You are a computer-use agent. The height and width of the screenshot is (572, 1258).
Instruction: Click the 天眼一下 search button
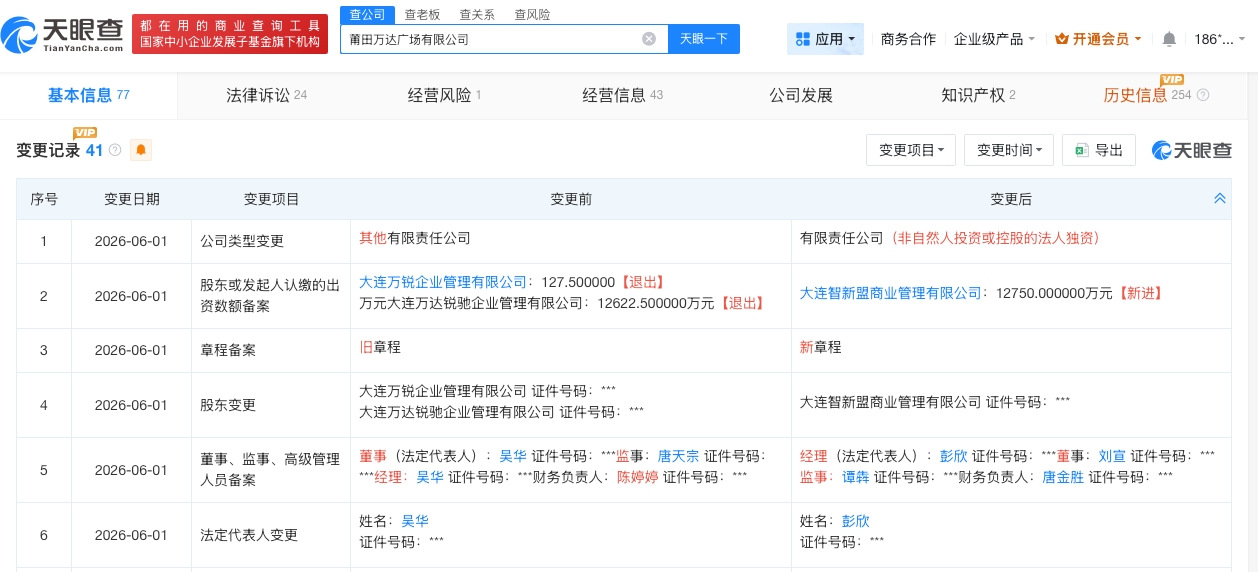pos(703,39)
